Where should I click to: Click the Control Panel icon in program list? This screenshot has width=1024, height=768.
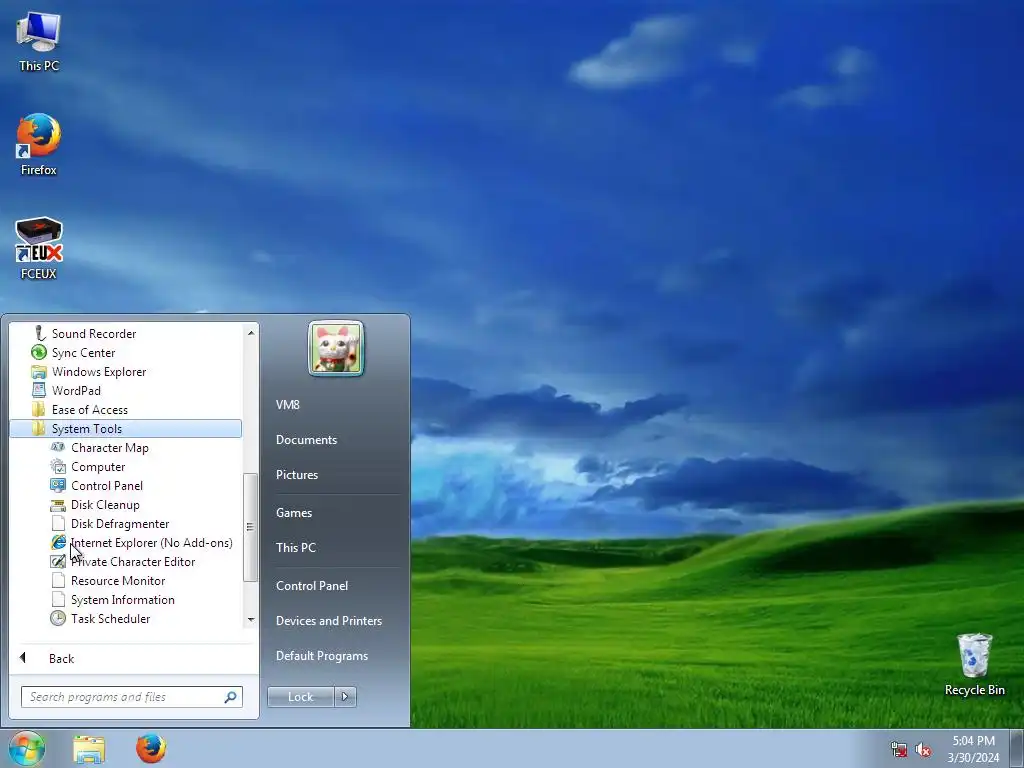58,485
